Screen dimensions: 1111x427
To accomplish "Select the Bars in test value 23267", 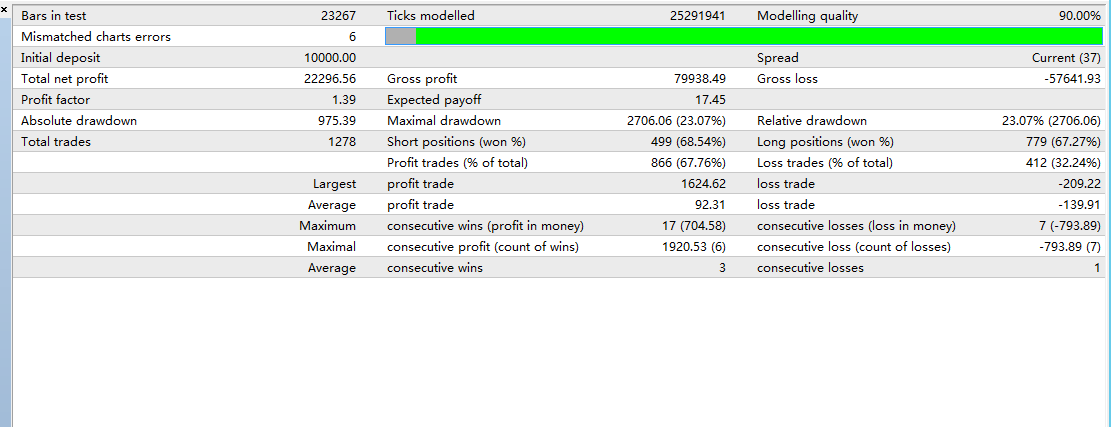I will coord(338,16).
